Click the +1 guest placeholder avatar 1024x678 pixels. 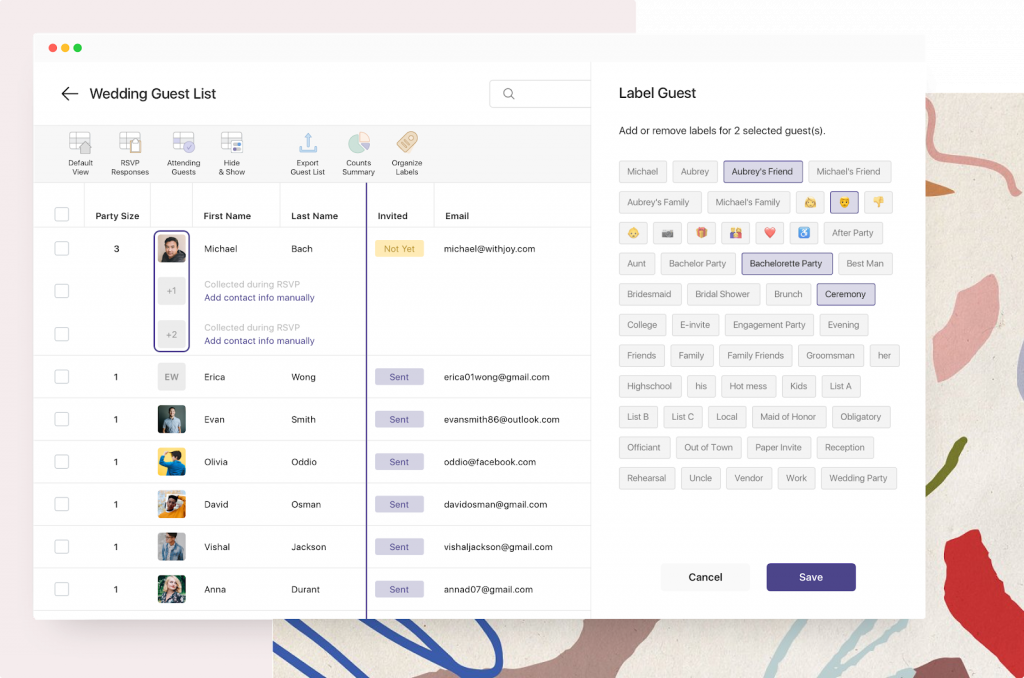click(172, 291)
